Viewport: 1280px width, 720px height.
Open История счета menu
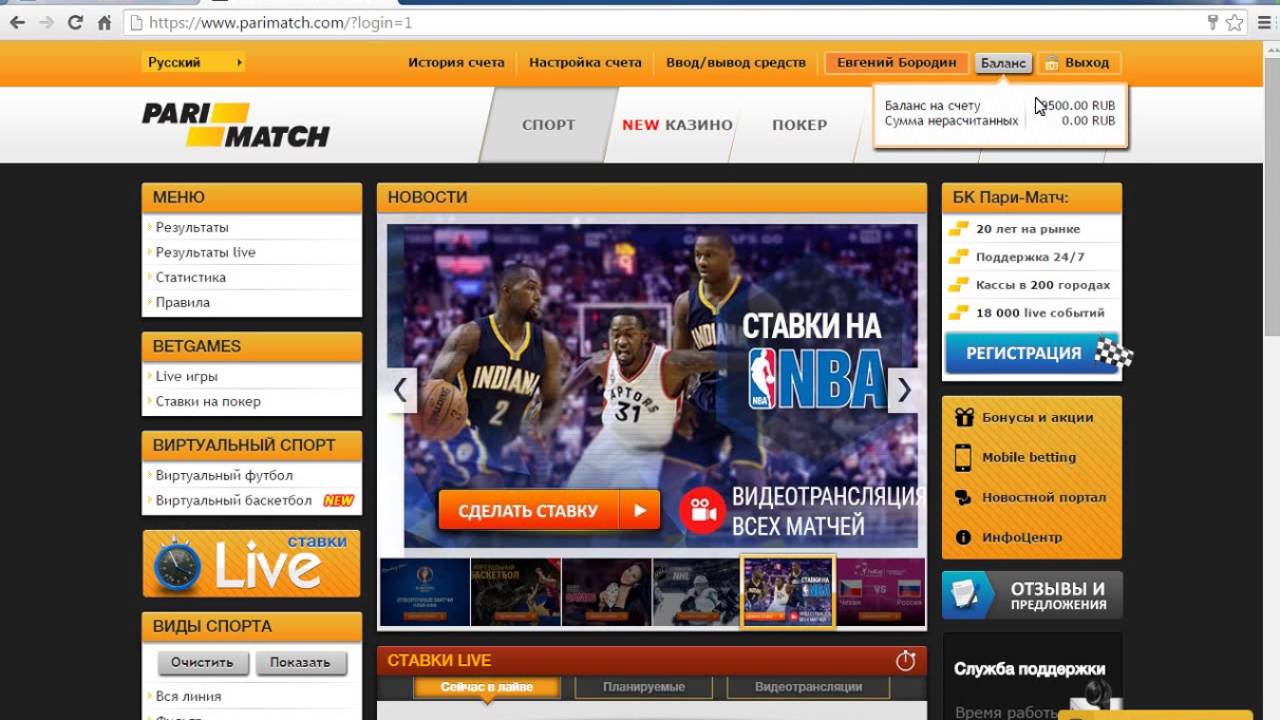[x=456, y=62]
